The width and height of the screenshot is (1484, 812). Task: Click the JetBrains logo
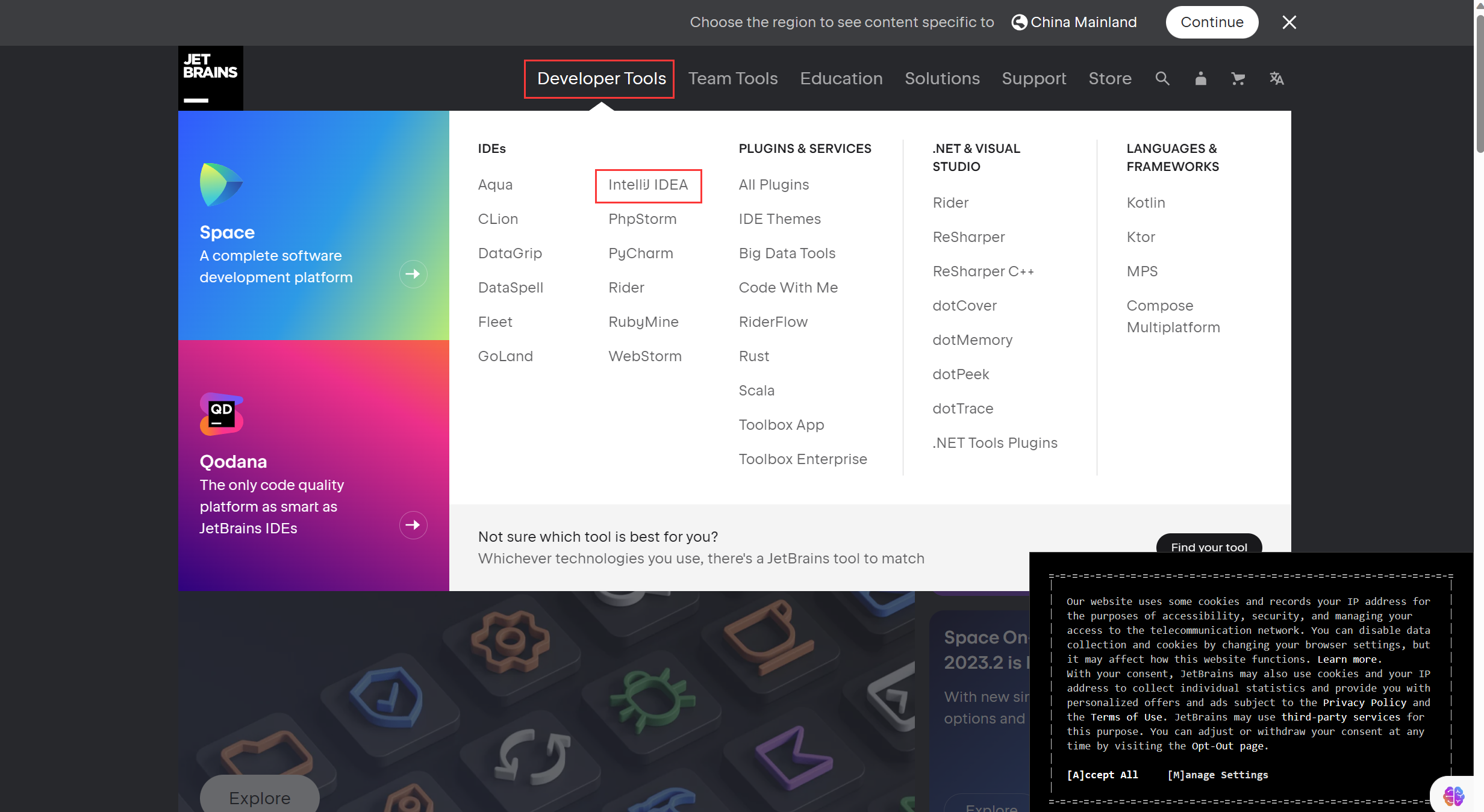[210, 78]
